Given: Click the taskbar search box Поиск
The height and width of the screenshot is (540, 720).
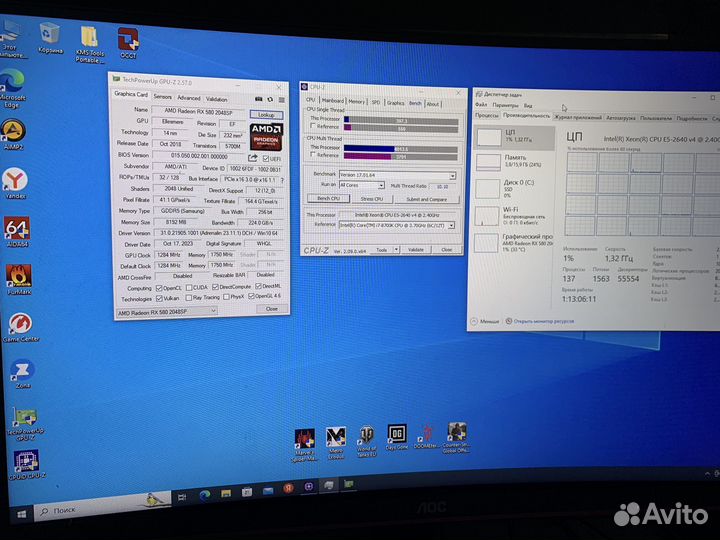Looking at the screenshot, I should tap(103, 506).
